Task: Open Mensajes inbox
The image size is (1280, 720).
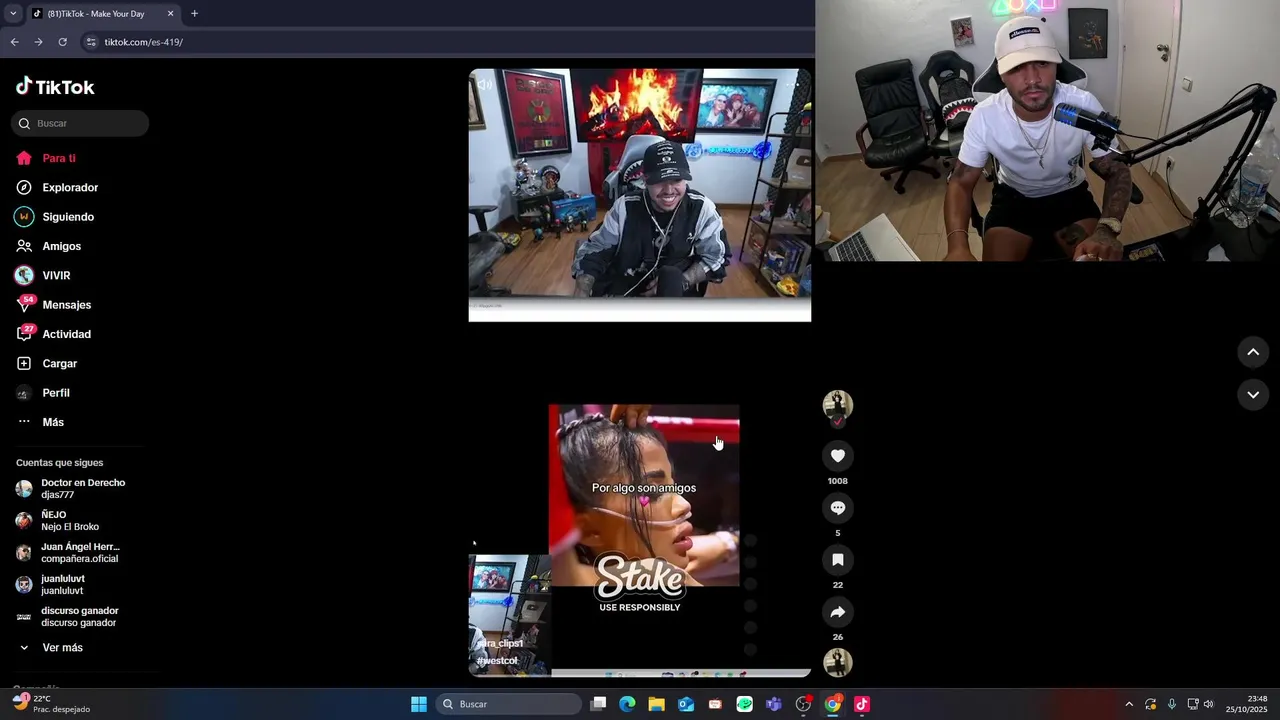Action: (54, 305)
